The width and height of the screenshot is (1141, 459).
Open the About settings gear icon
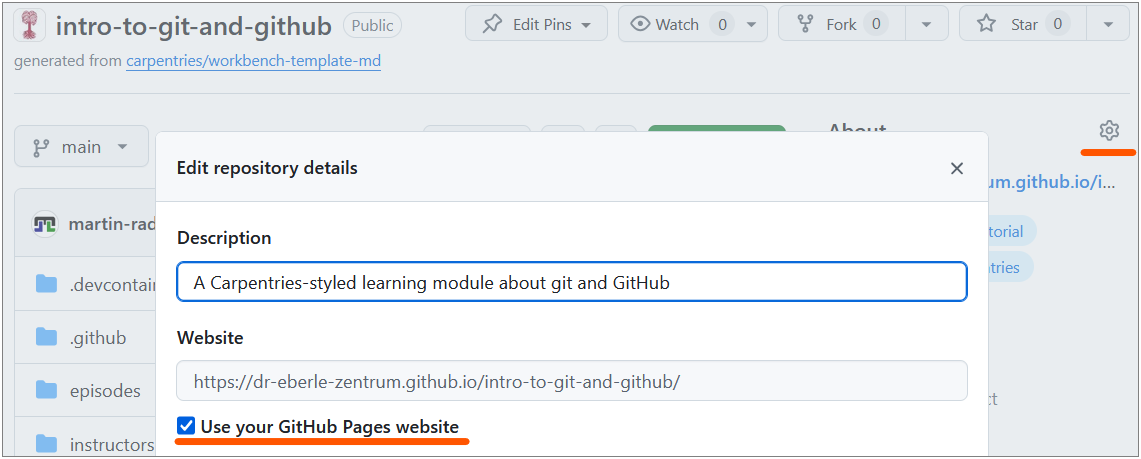pyautogui.click(x=1108, y=131)
